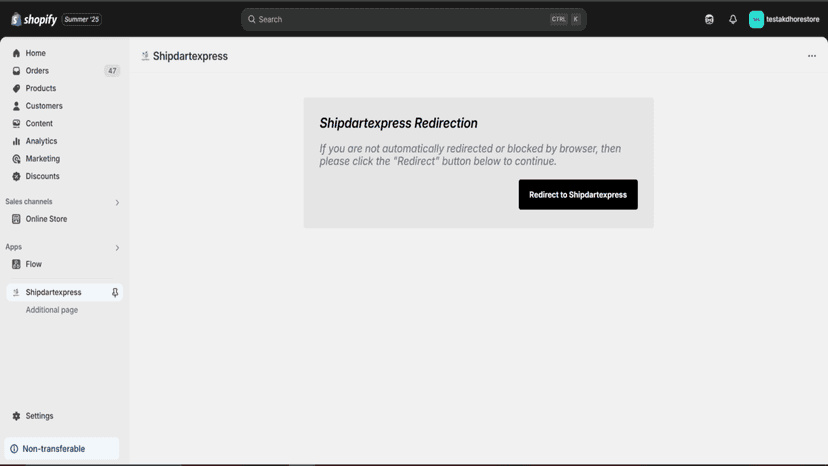Click the Sales channels heading
This screenshot has height=466, width=828.
pos(29,202)
